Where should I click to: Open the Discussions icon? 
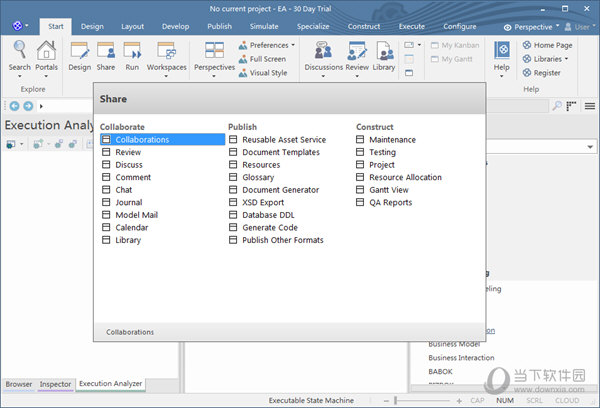323,50
